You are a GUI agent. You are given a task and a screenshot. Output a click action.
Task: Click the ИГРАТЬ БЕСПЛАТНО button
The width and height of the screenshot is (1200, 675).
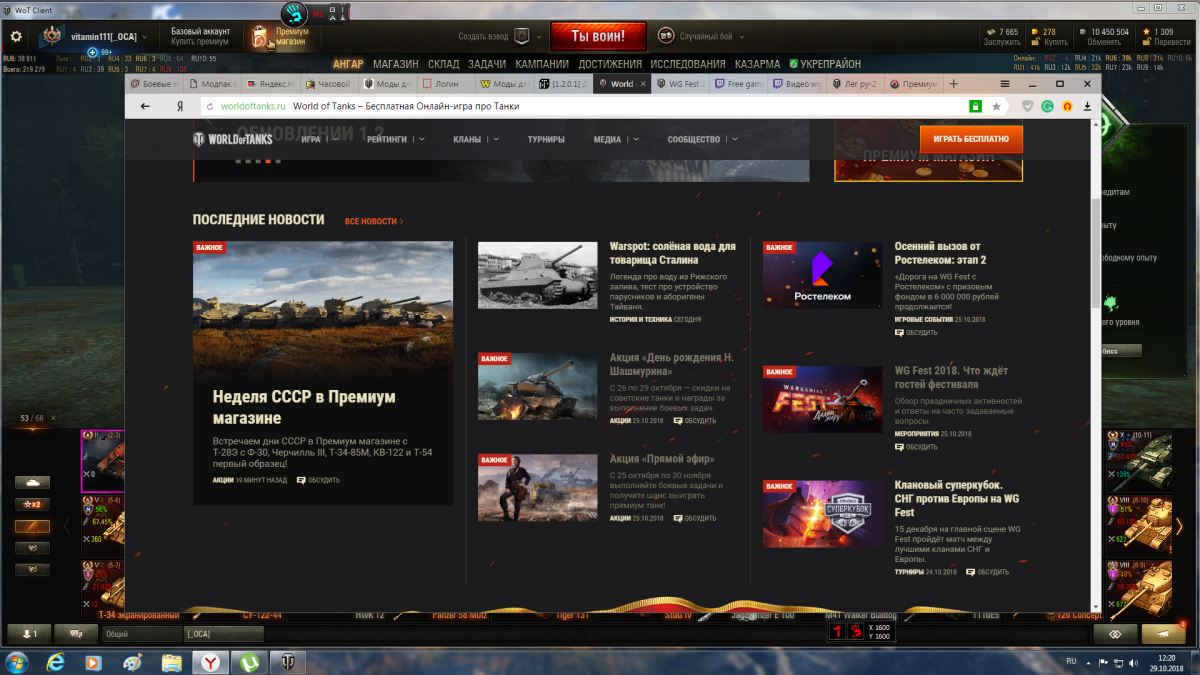click(x=971, y=139)
